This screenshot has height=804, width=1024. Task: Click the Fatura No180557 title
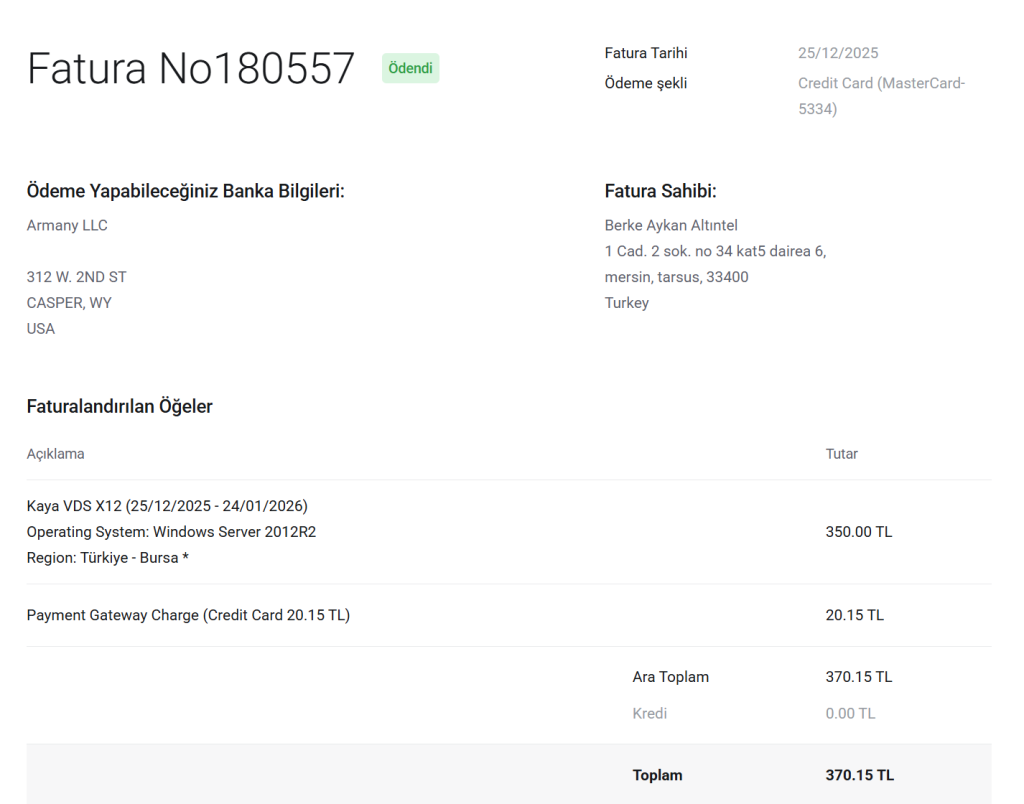point(191,69)
